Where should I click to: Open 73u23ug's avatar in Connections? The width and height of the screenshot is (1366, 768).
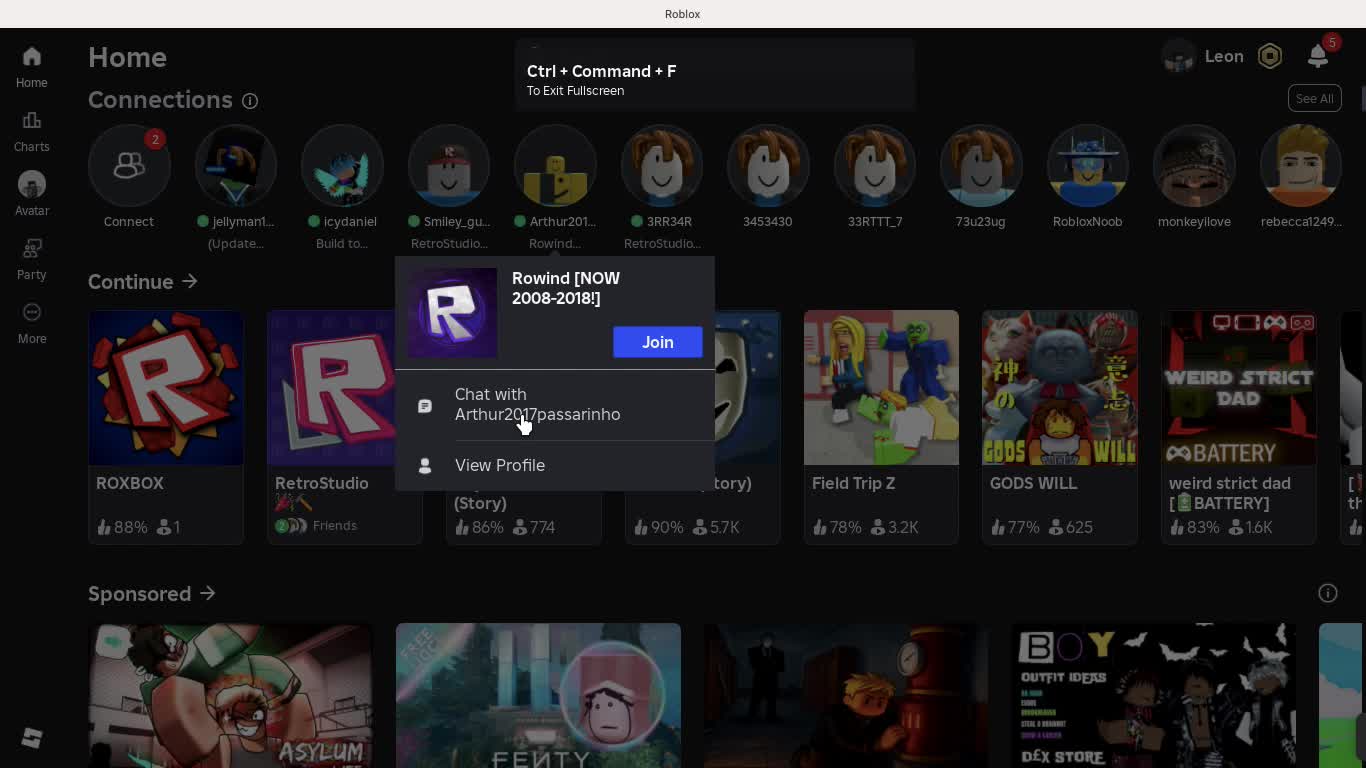tap(981, 165)
